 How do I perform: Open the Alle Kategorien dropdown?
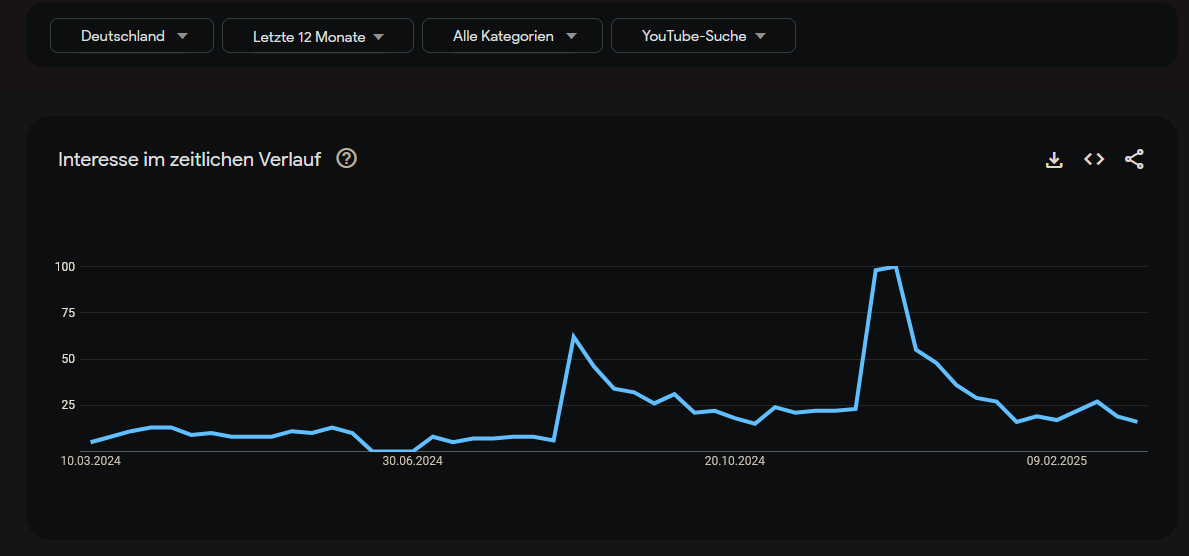(513, 36)
